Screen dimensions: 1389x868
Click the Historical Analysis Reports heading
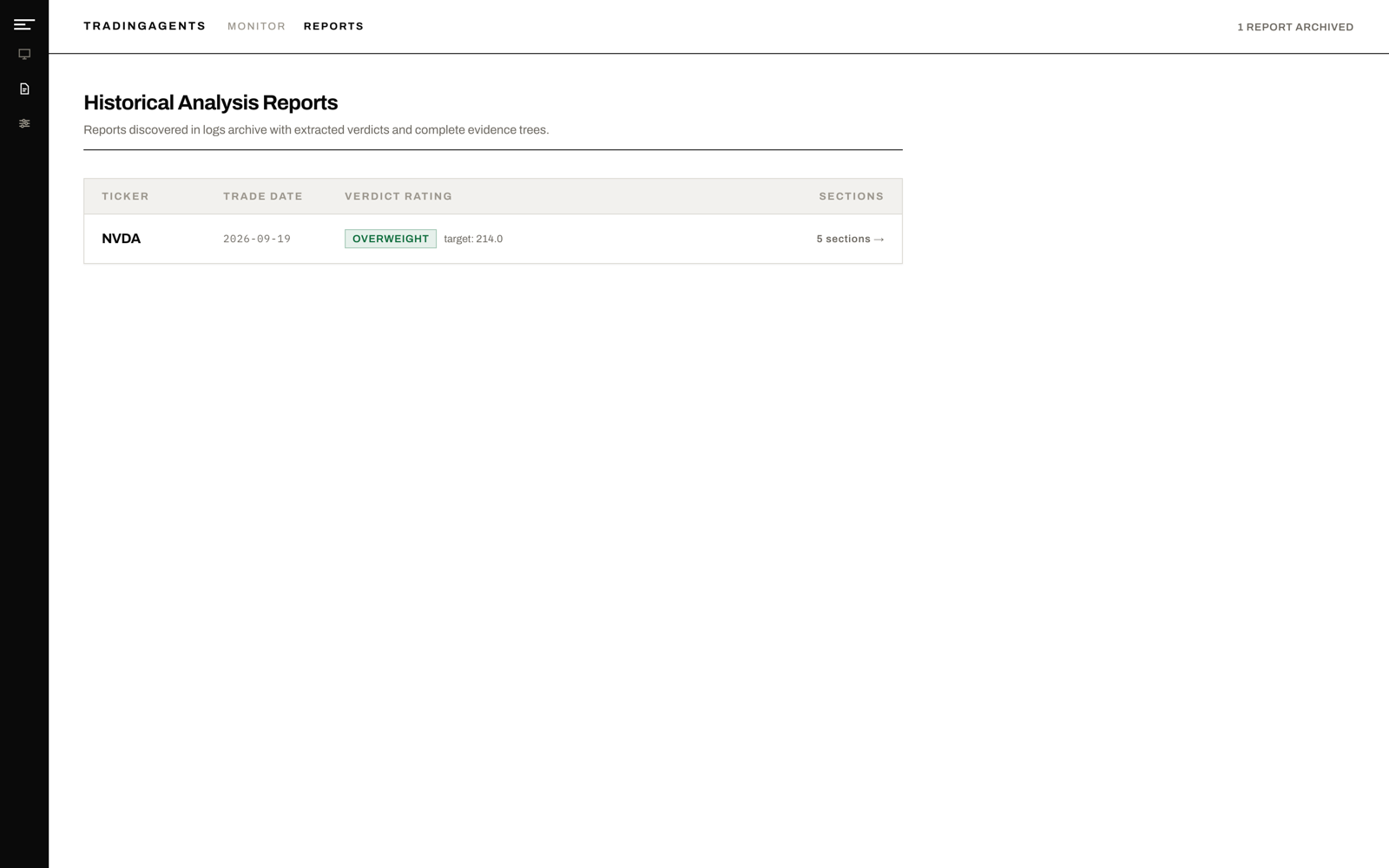click(x=211, y=102)
